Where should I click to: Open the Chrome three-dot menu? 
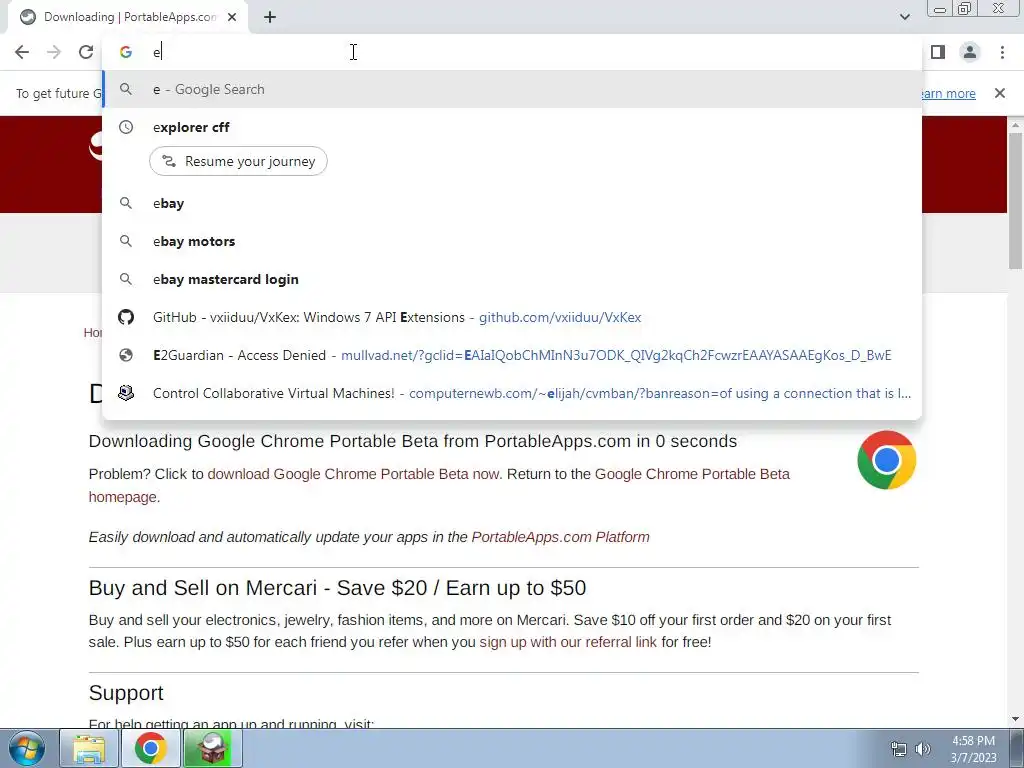[x=1002, y=52]
